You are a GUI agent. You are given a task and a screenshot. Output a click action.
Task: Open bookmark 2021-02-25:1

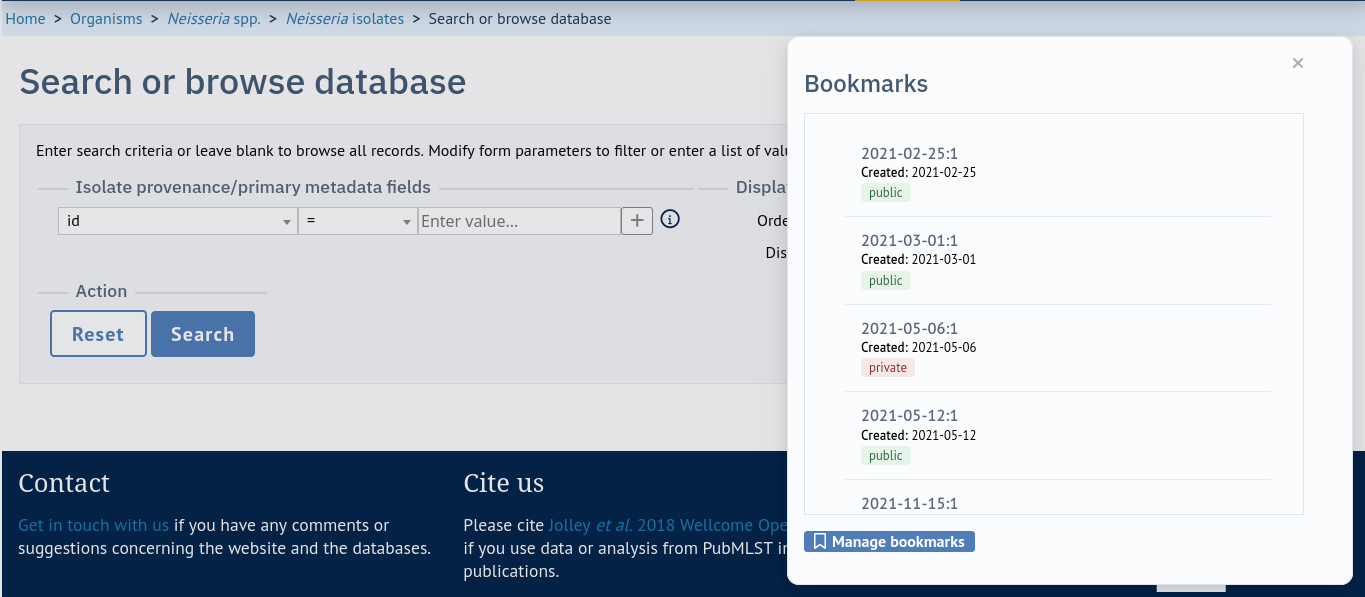[x=909, y=153]
